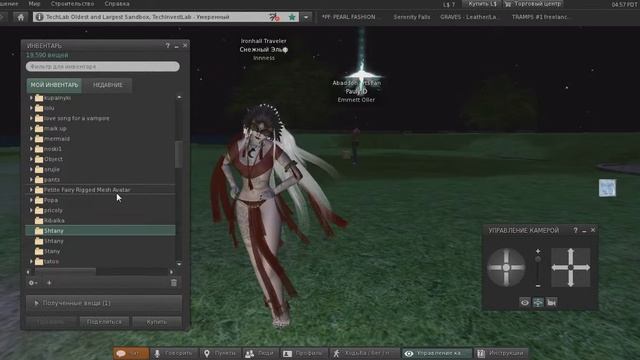This screenshot has height=360, width=640.
Task: Click the floating notification thumbnail at right
Action: tap(607, 188)
